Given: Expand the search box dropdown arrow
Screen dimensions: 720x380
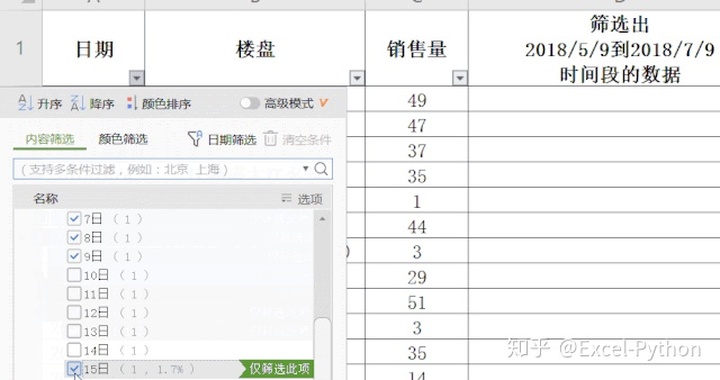Looking at the screenshot, I should 305,168.
